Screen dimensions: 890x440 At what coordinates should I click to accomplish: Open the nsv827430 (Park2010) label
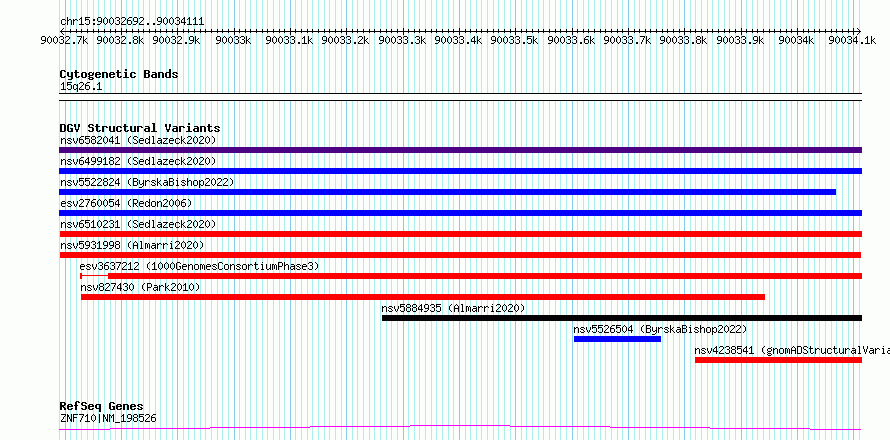140,287
